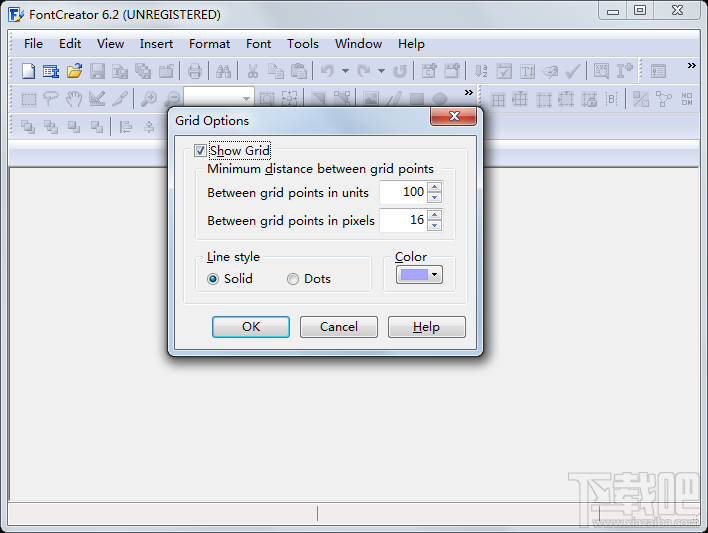Click the show grid toolbar icon
Screen dimensions: 708x533
point(498,99)
